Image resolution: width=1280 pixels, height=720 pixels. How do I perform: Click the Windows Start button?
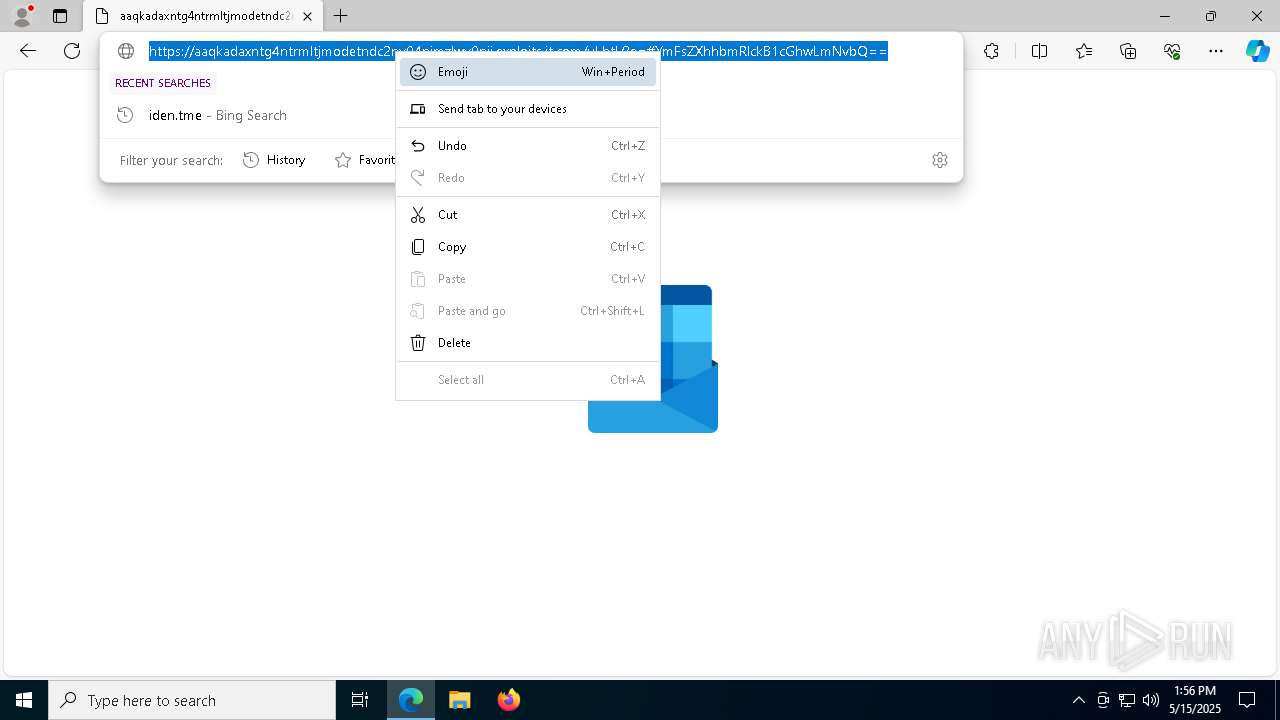[x=24, y=700]
